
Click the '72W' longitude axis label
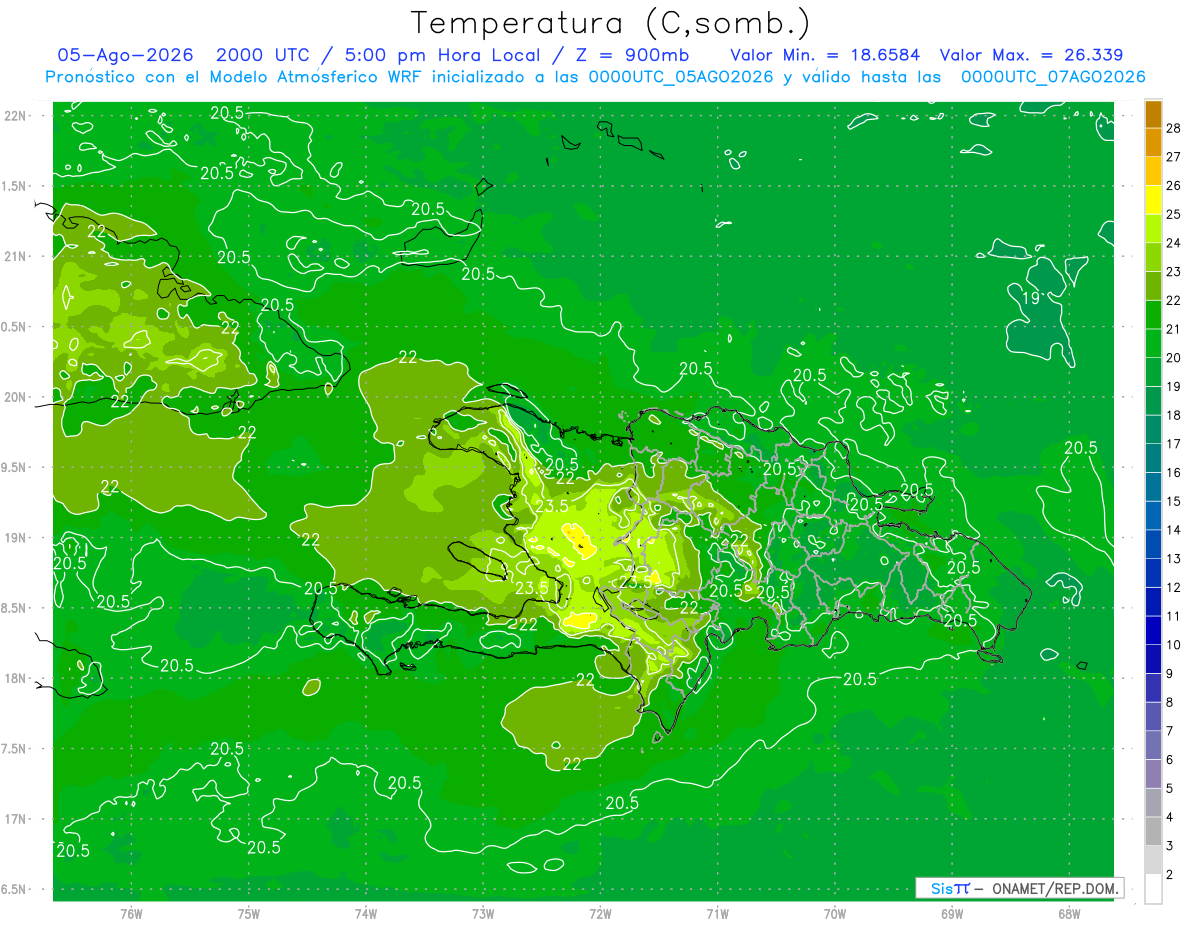pyautogui.click(x=600, y=914)
